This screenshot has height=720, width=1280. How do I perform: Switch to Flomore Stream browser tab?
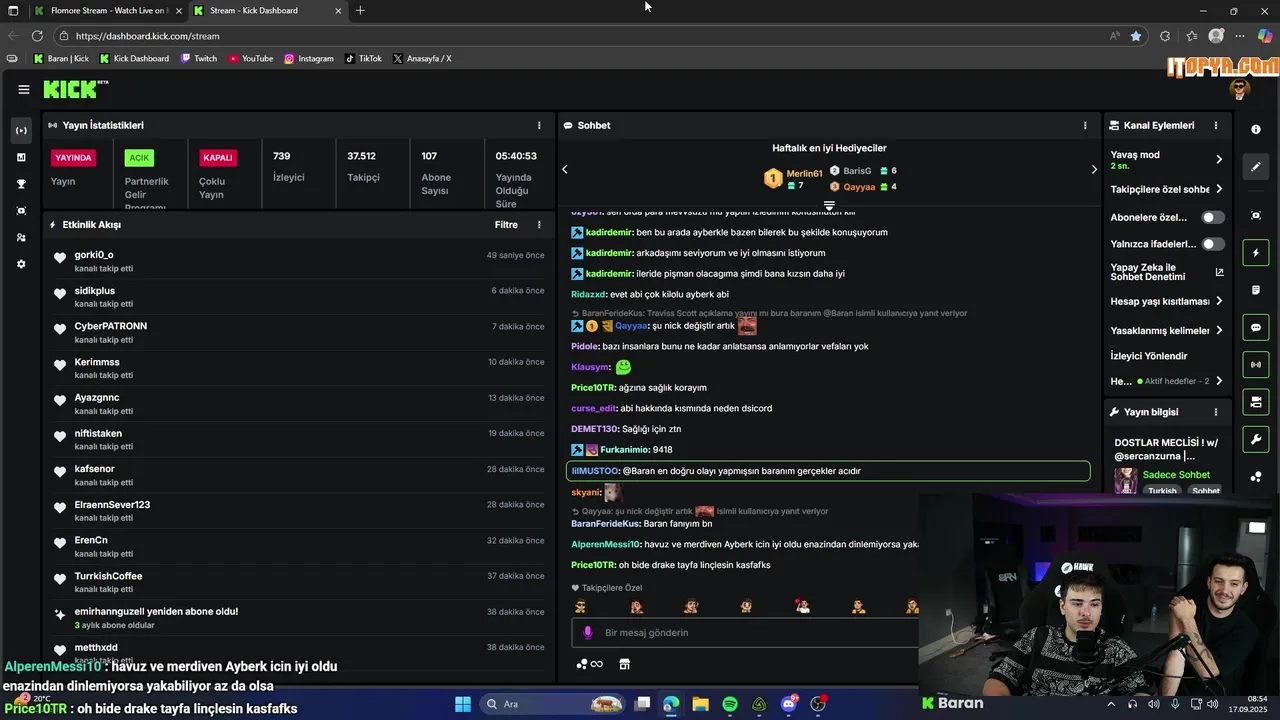tap(108, 11)
